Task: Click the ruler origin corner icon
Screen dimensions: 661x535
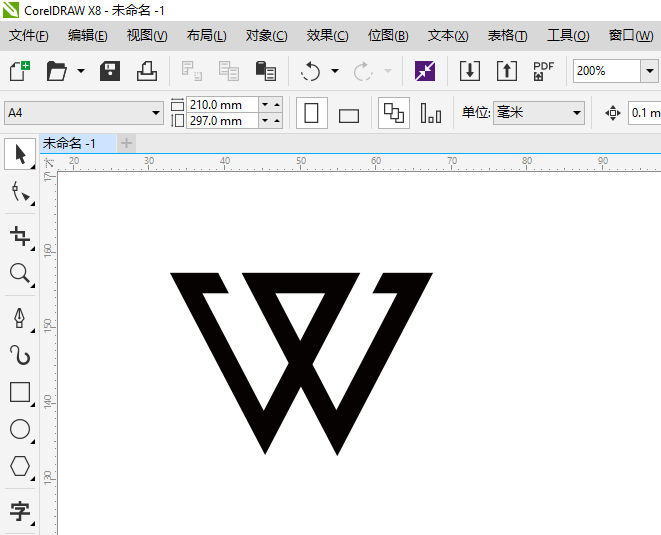Action: pyautogui.click(x=48, y=163)
